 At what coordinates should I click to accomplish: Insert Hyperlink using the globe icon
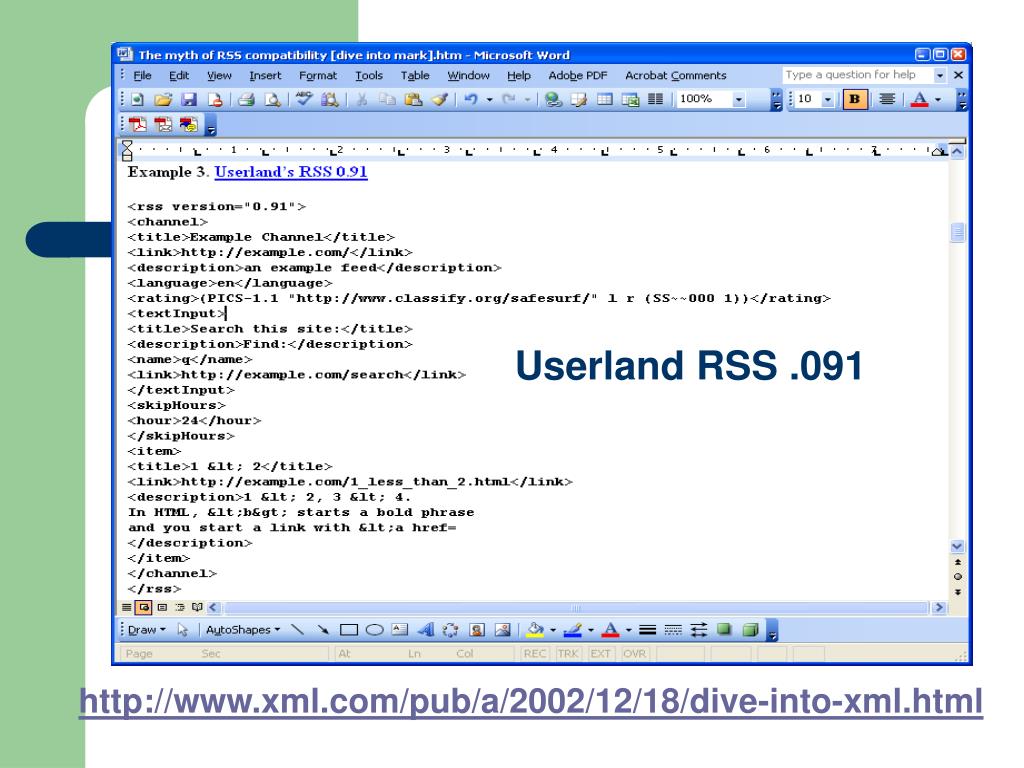(553, 99)
